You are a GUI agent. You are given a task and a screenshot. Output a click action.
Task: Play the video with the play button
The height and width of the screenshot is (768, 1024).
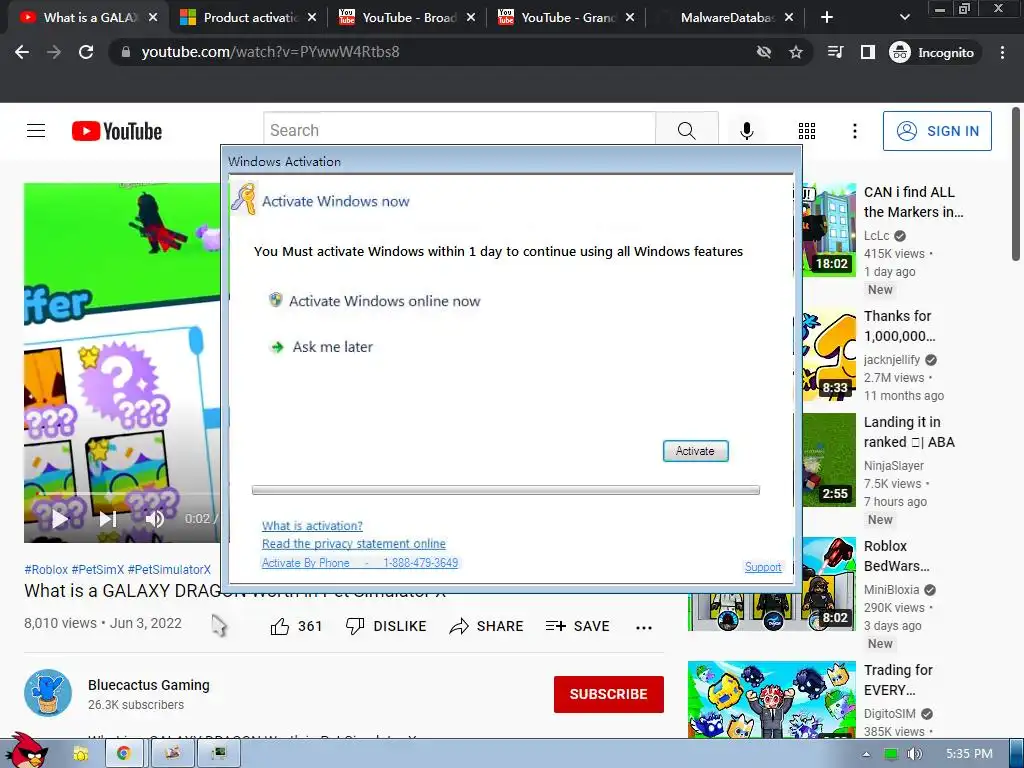(59, 519)
